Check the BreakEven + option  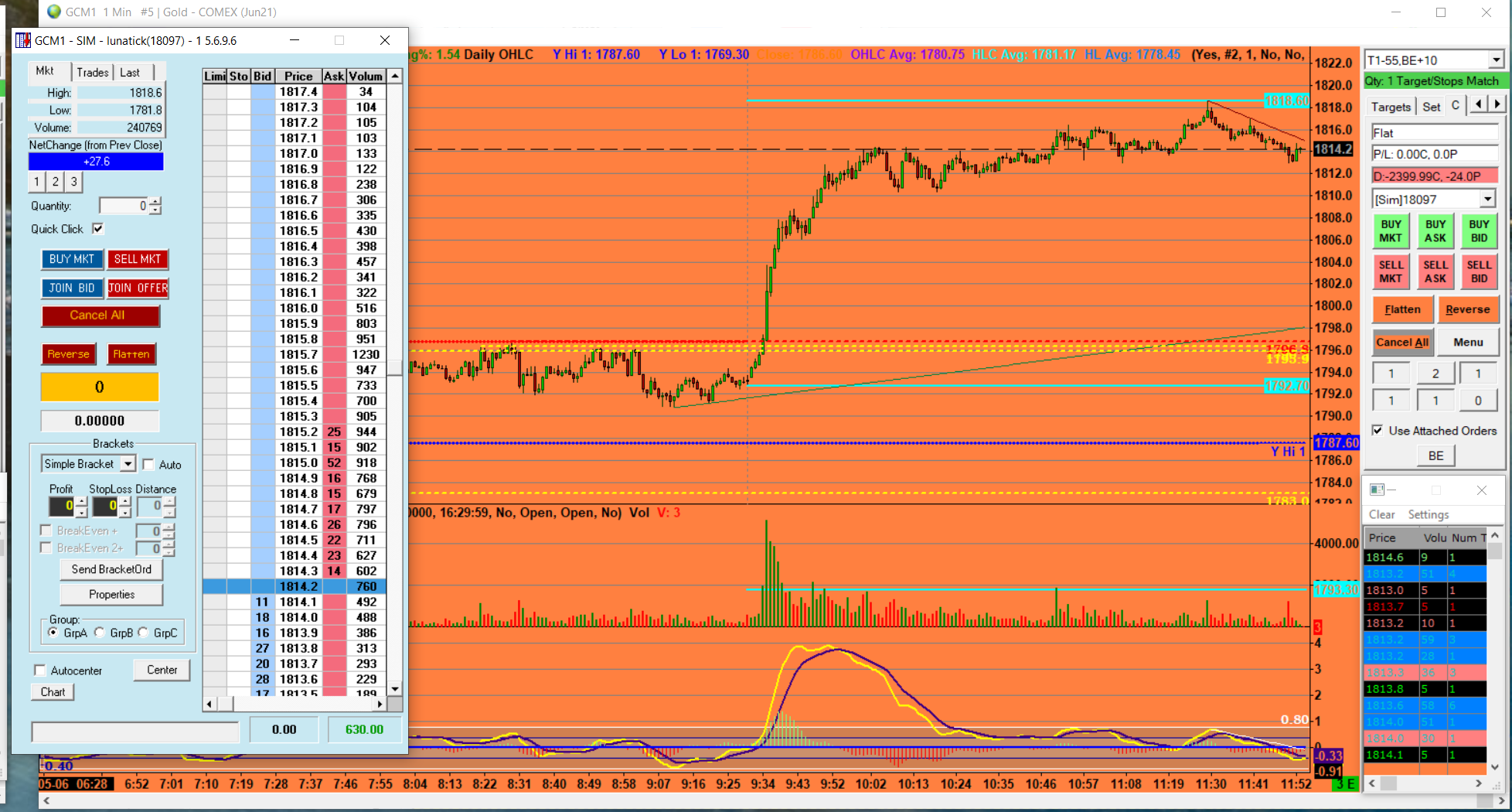click(46, 531)
